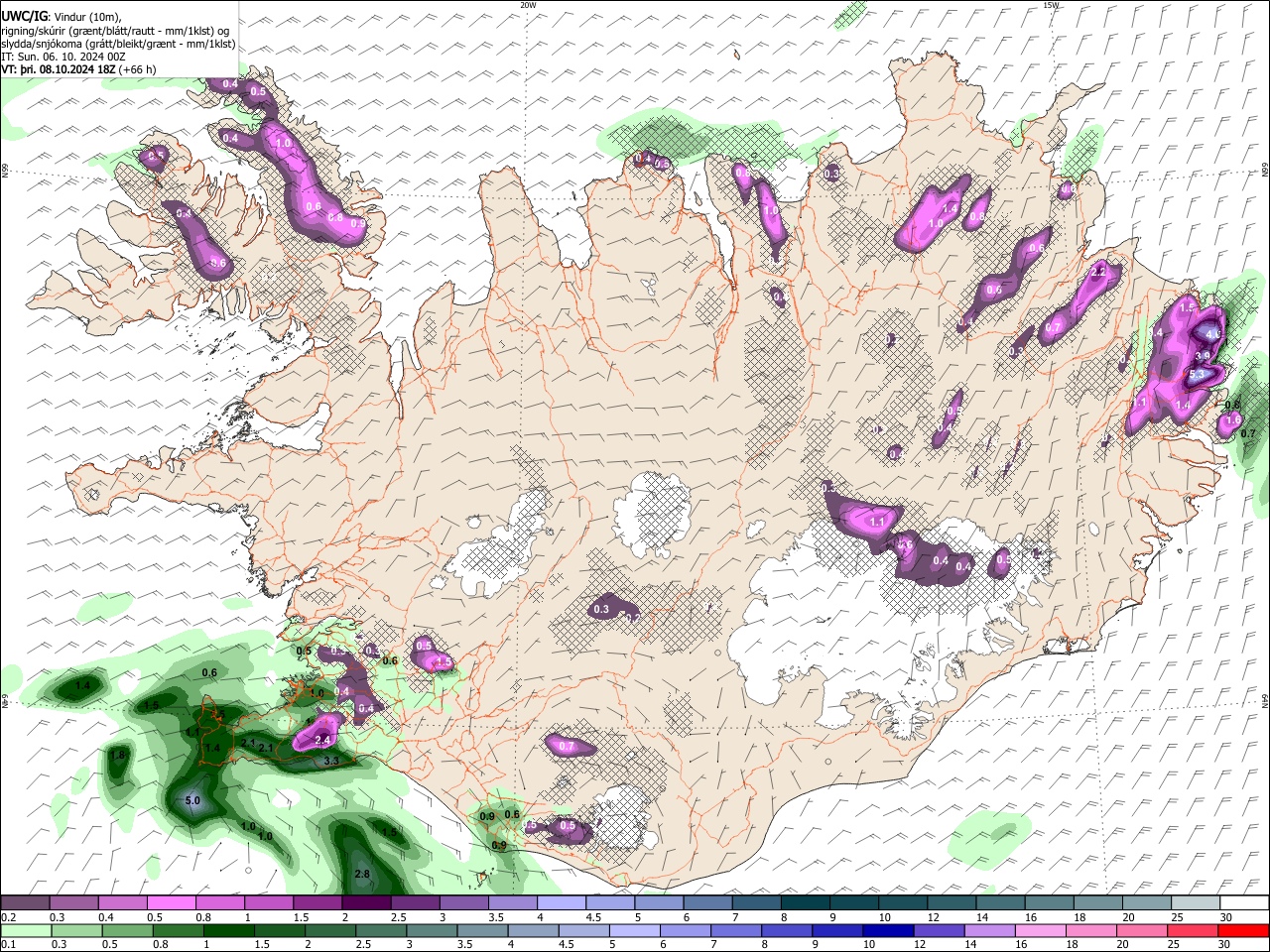
Task: Click the '2.8' rain value at the bottom
Action: pyautogui.click(x=362, y=874)
